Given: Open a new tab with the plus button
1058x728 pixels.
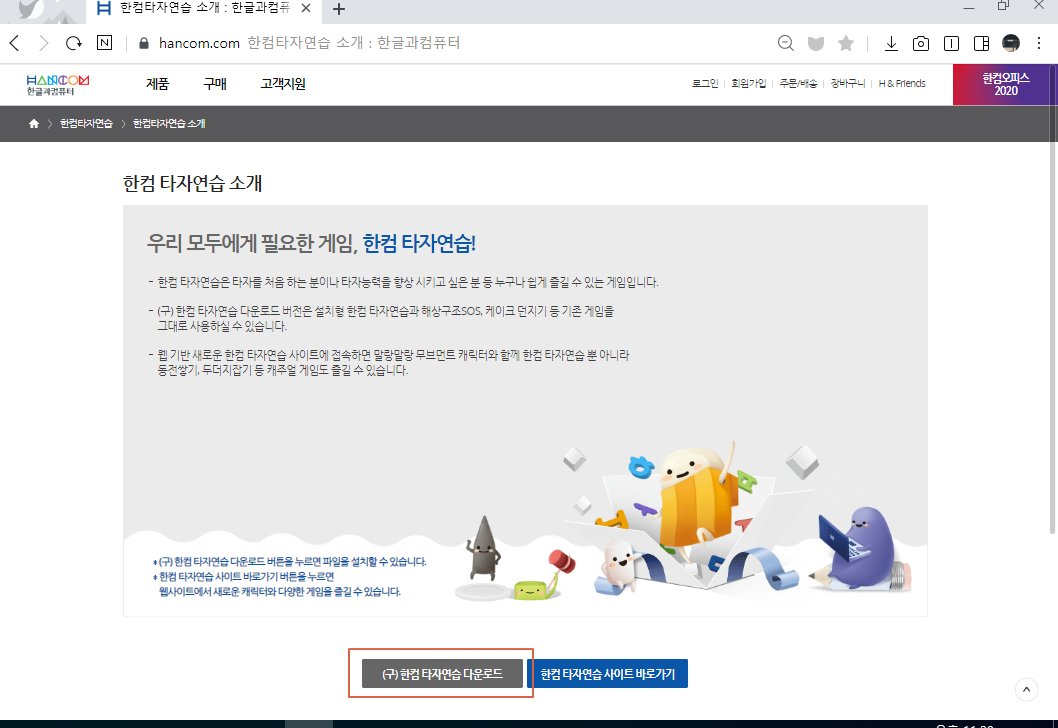Looking at the screenshot, I should pyautogui.click(x=339, y=9).
